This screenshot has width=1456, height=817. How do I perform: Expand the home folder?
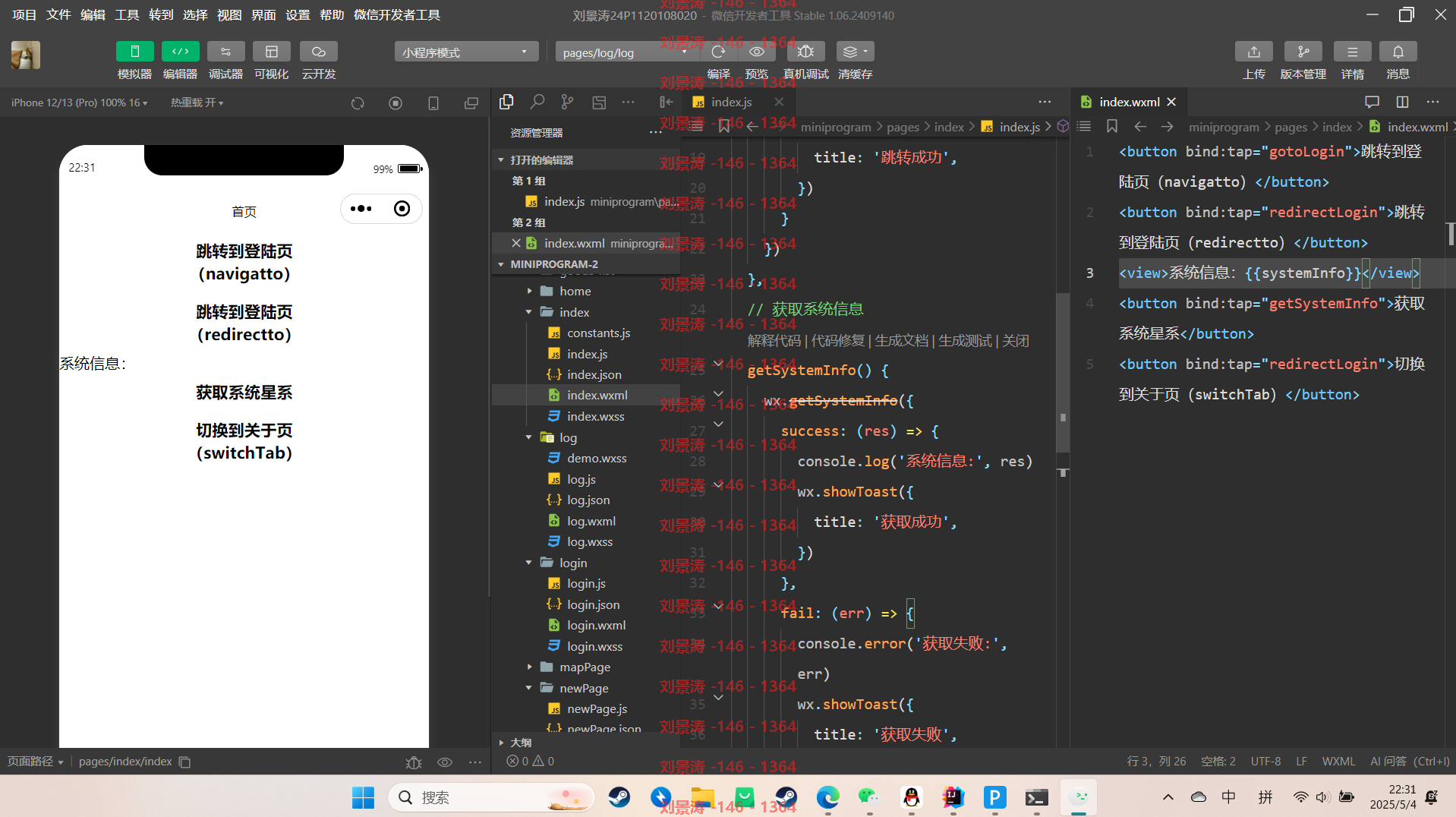coord(575,291)
